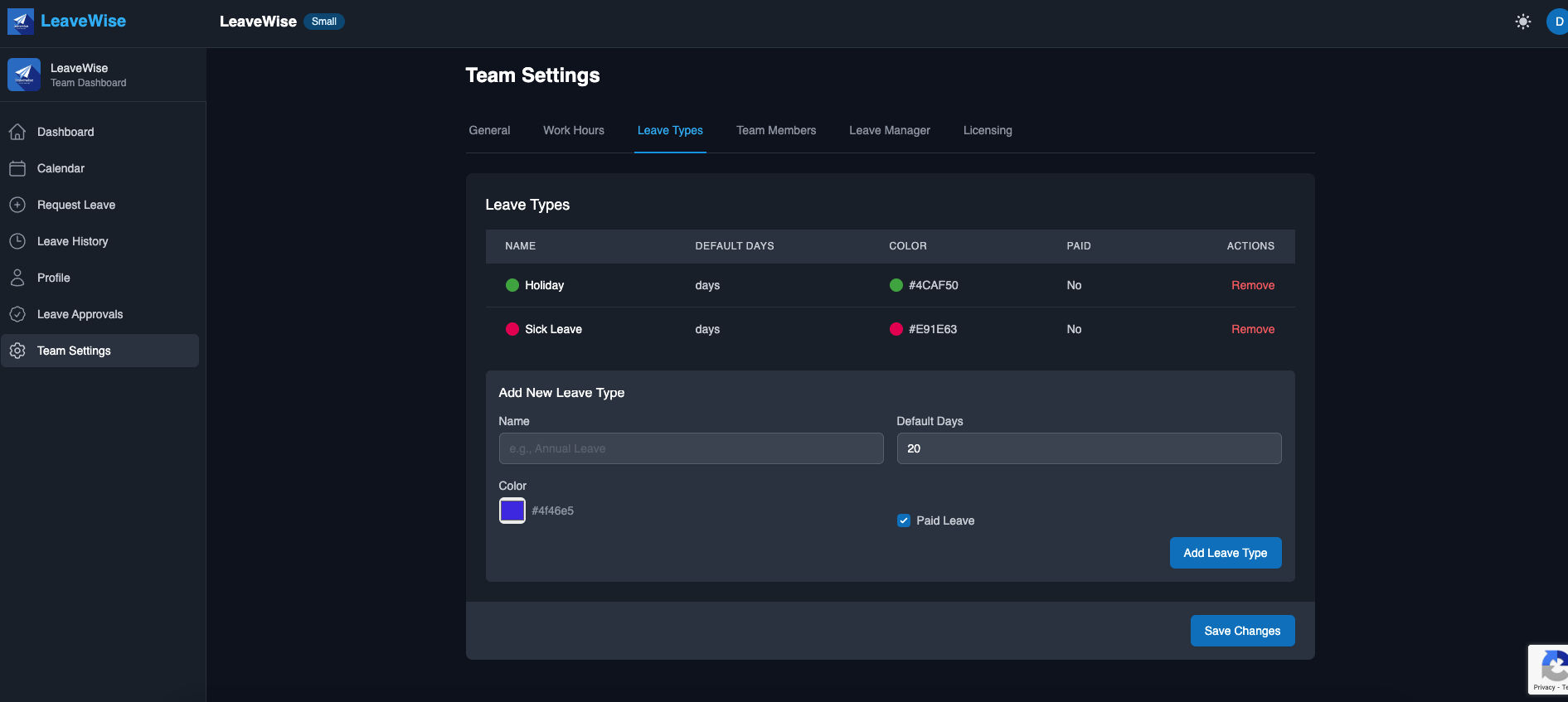Screen dimensions: 1568x702
Task: Click the Profile person icon
Action: (17, 278)
